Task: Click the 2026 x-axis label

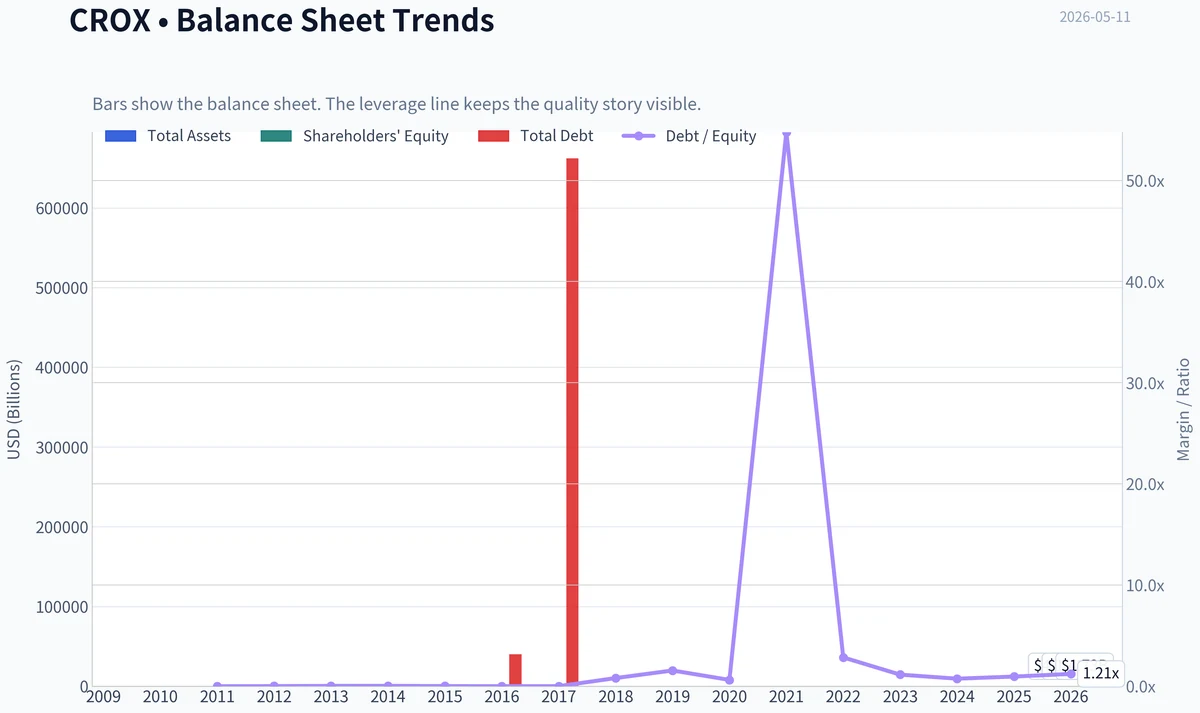Action: [x=1071, y=696]
